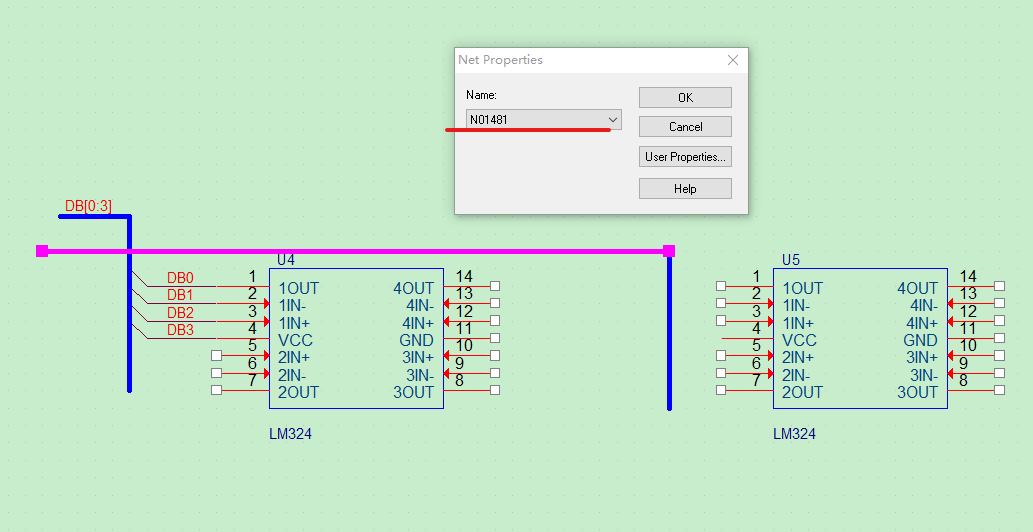Screen dimensions: 1033x532
Task: Click U5 pin 10 3IN+ end square
Action: point(999,356)
